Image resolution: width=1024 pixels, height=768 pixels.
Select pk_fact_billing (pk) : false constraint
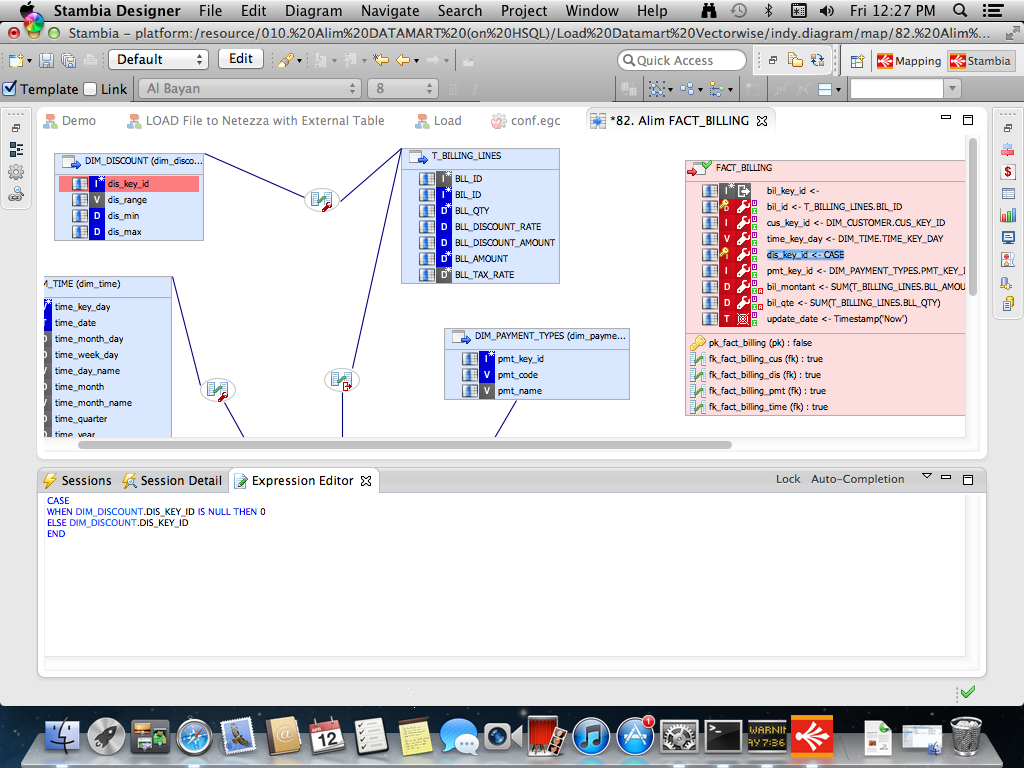click(760, 343)
